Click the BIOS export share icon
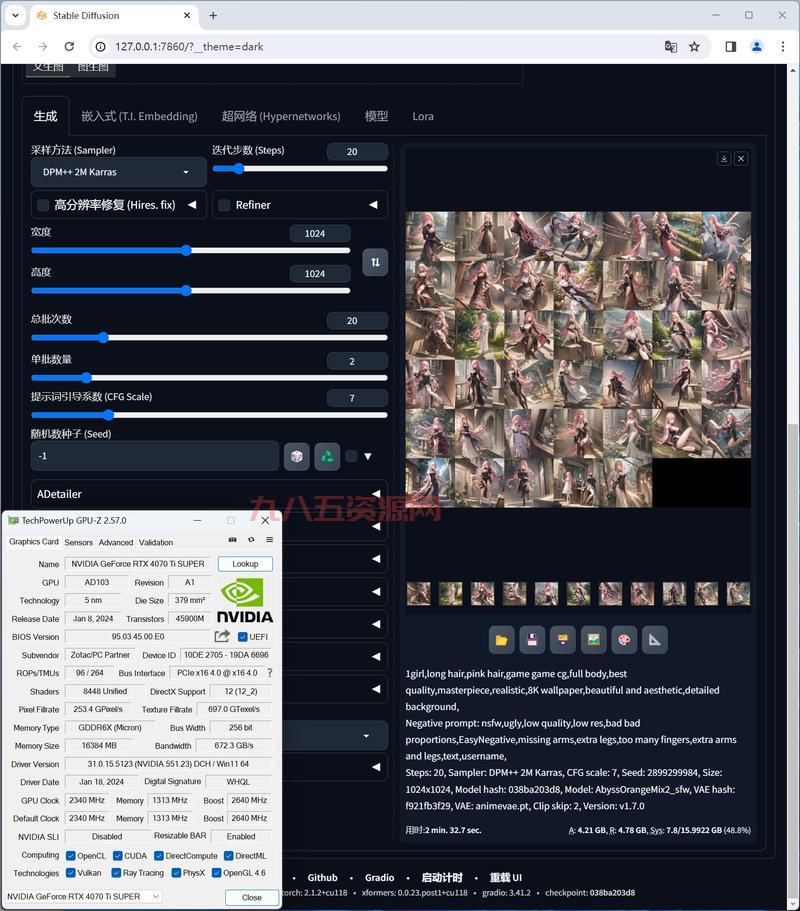The height and width of the screenshot is (911, 800). [222, 636]
